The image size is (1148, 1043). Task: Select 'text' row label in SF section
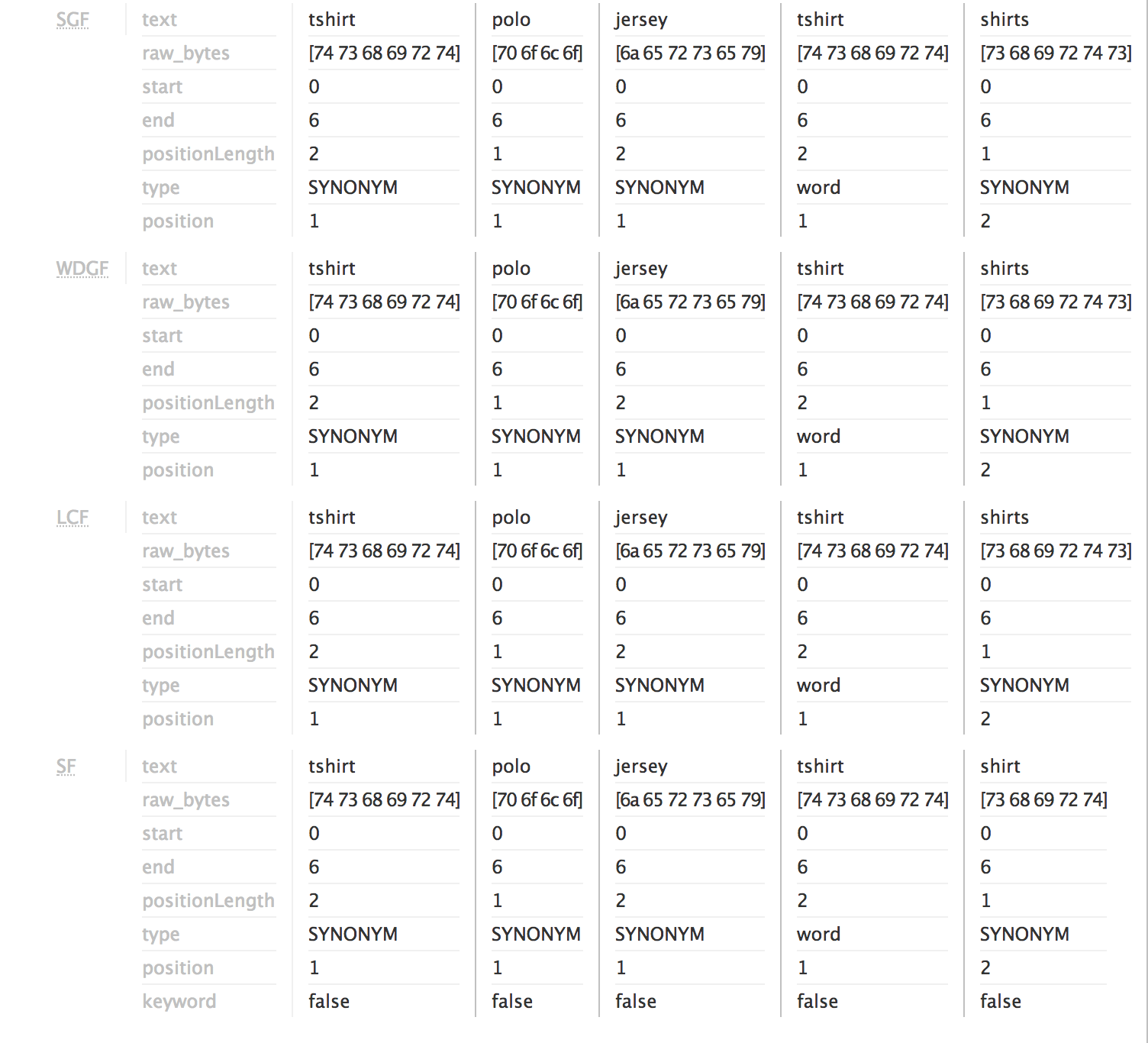(160, 766)
